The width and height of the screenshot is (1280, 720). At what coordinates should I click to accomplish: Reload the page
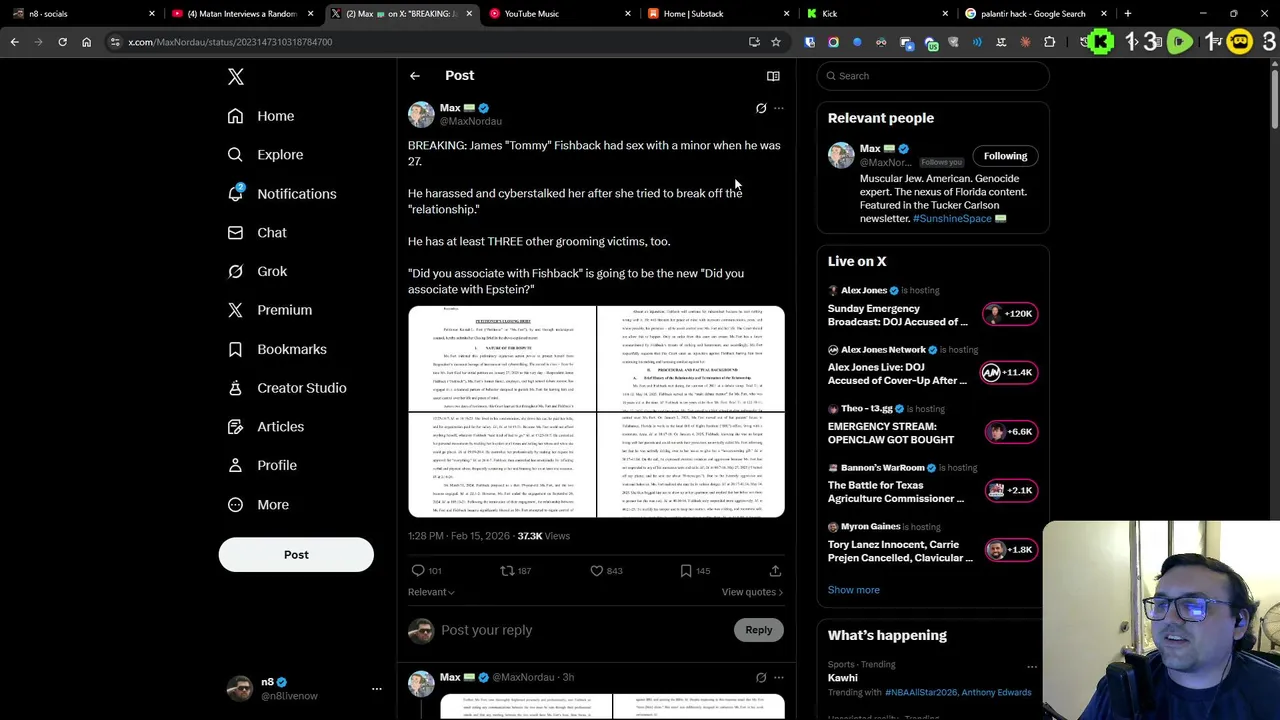pos(62,42)
